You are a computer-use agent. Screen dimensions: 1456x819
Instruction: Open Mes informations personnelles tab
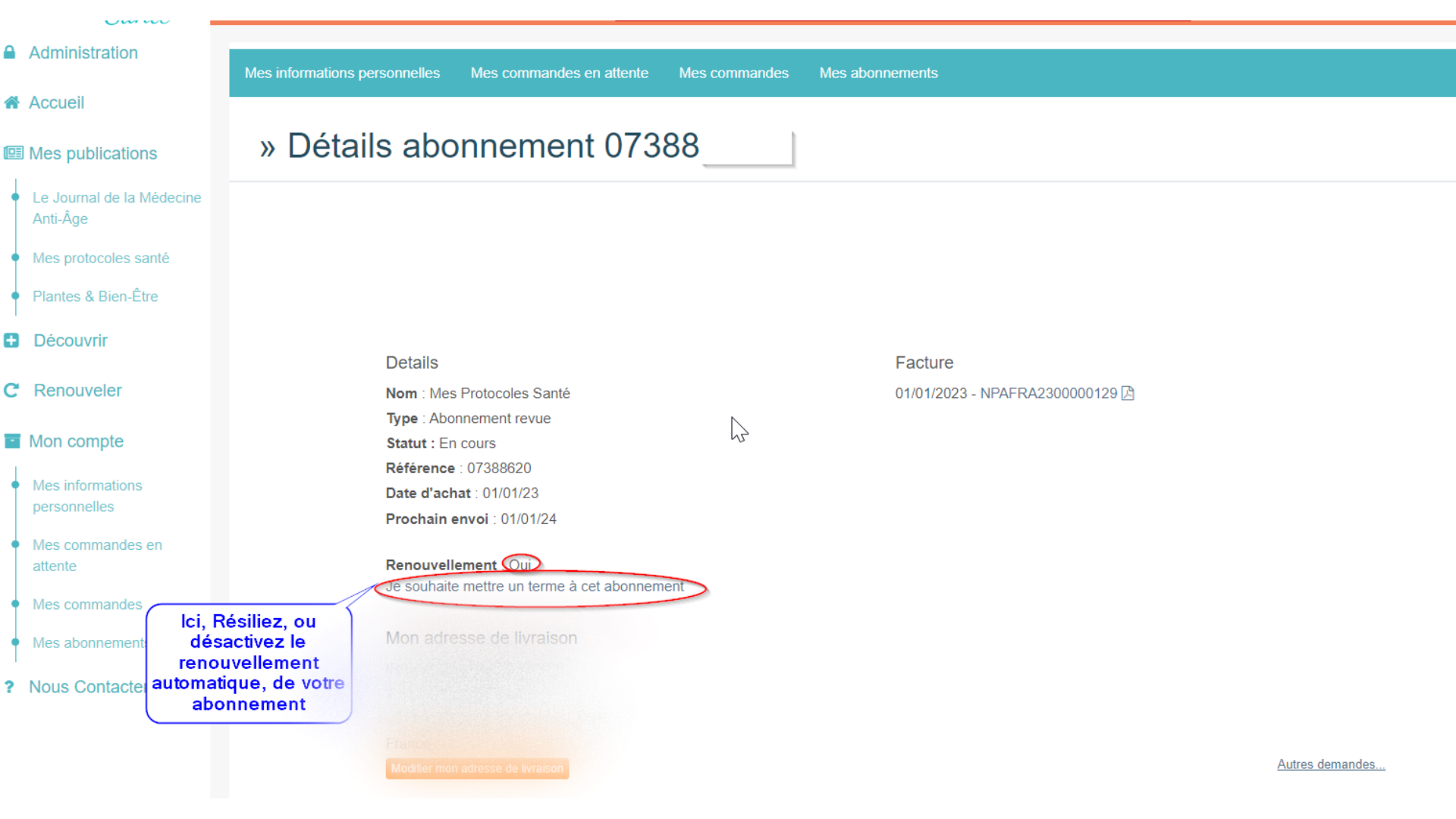(342, 73)
